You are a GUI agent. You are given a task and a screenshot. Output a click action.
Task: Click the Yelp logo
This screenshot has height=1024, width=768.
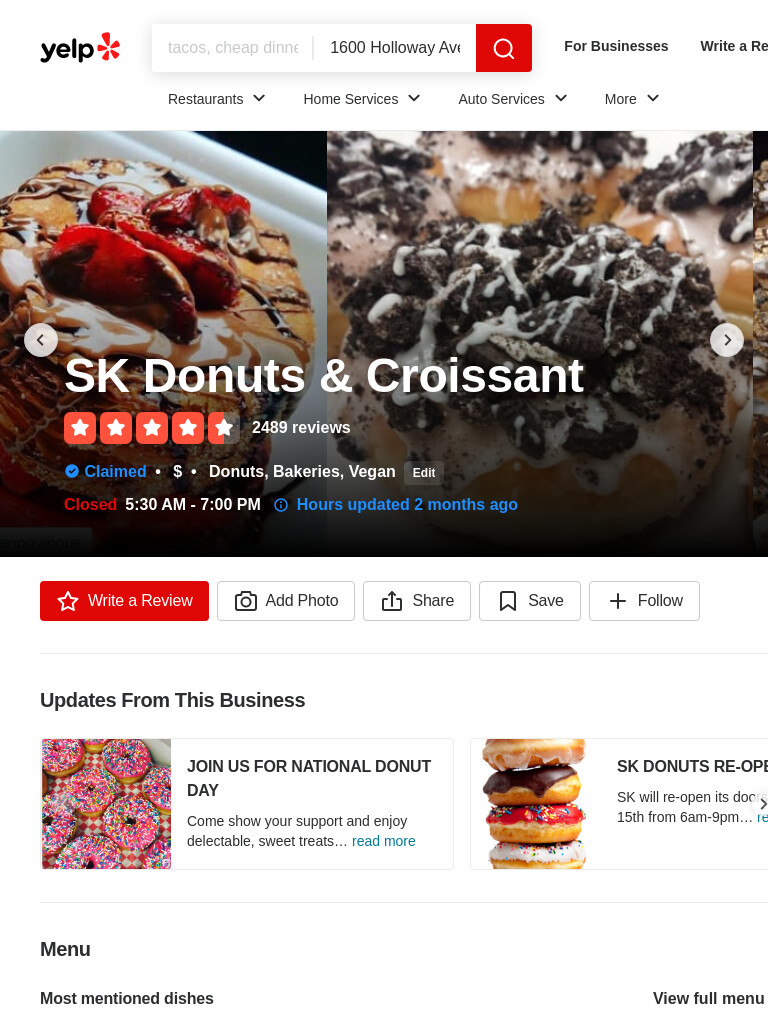(80, 48)
